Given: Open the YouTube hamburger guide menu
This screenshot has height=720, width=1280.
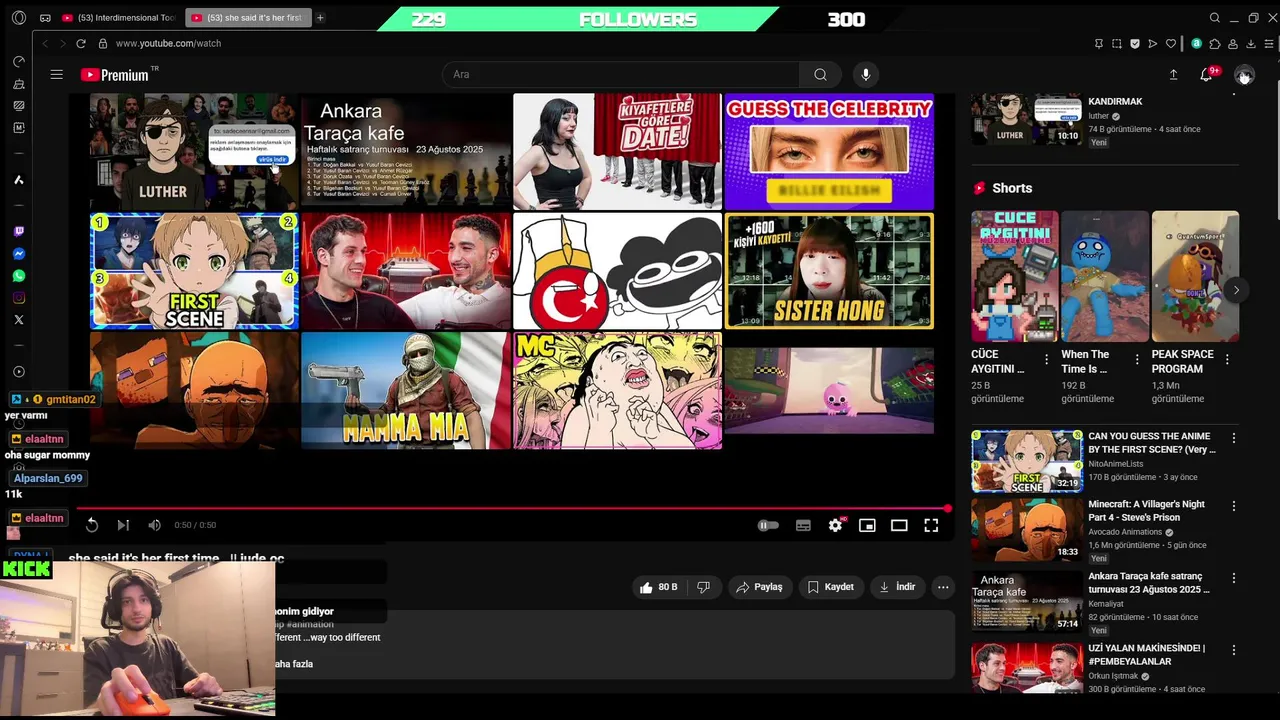Looking at the screenshot, I should point(57,75).
